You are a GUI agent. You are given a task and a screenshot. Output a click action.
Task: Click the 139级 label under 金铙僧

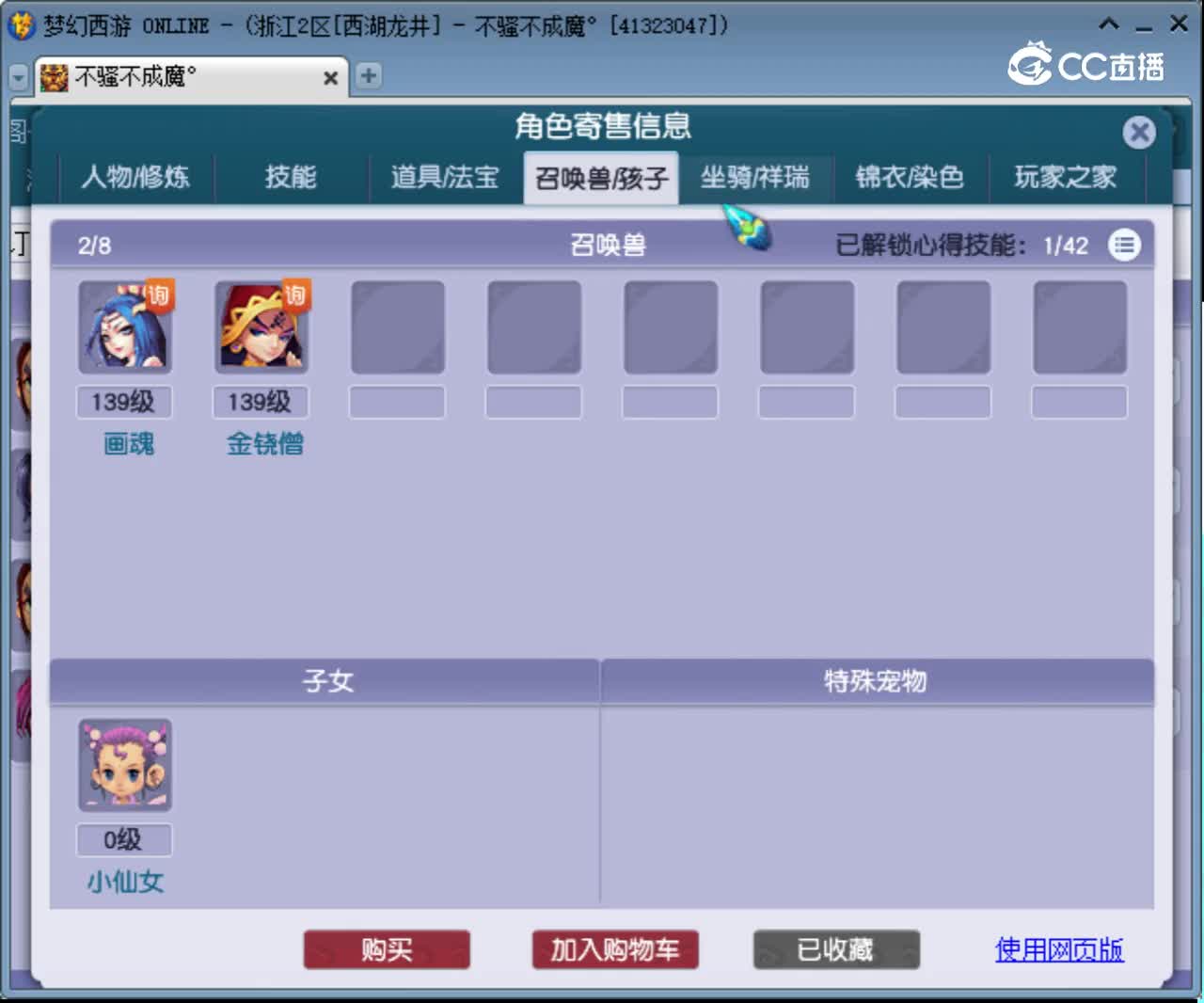261,402
